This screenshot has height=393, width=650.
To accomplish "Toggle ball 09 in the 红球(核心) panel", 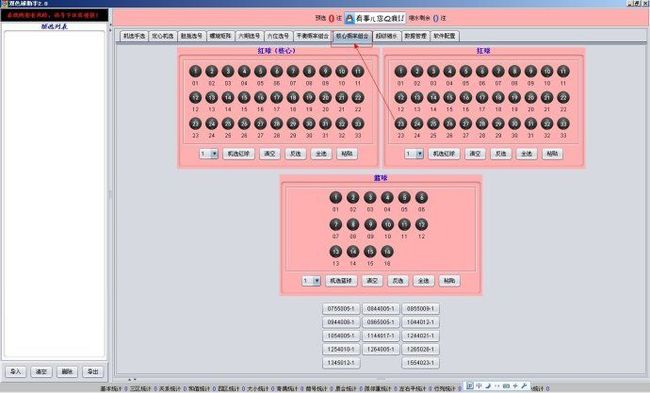I will 325,71.
